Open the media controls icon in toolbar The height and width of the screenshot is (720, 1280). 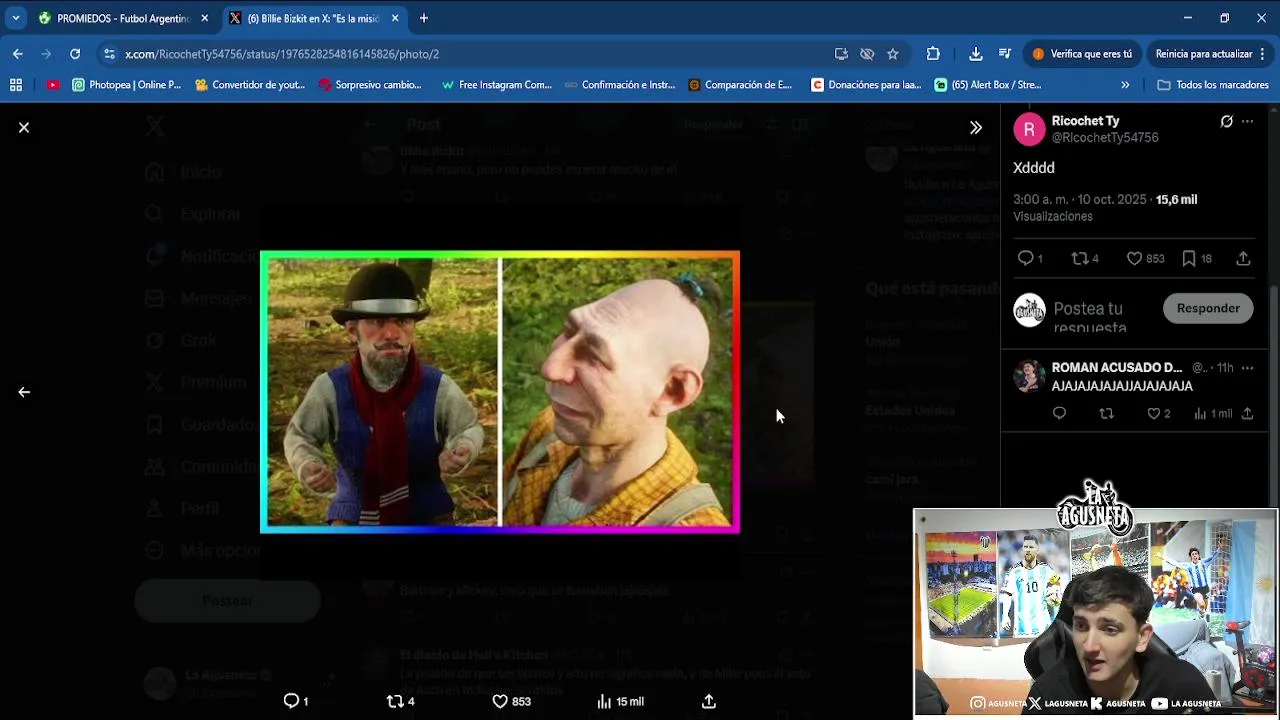1005,54
